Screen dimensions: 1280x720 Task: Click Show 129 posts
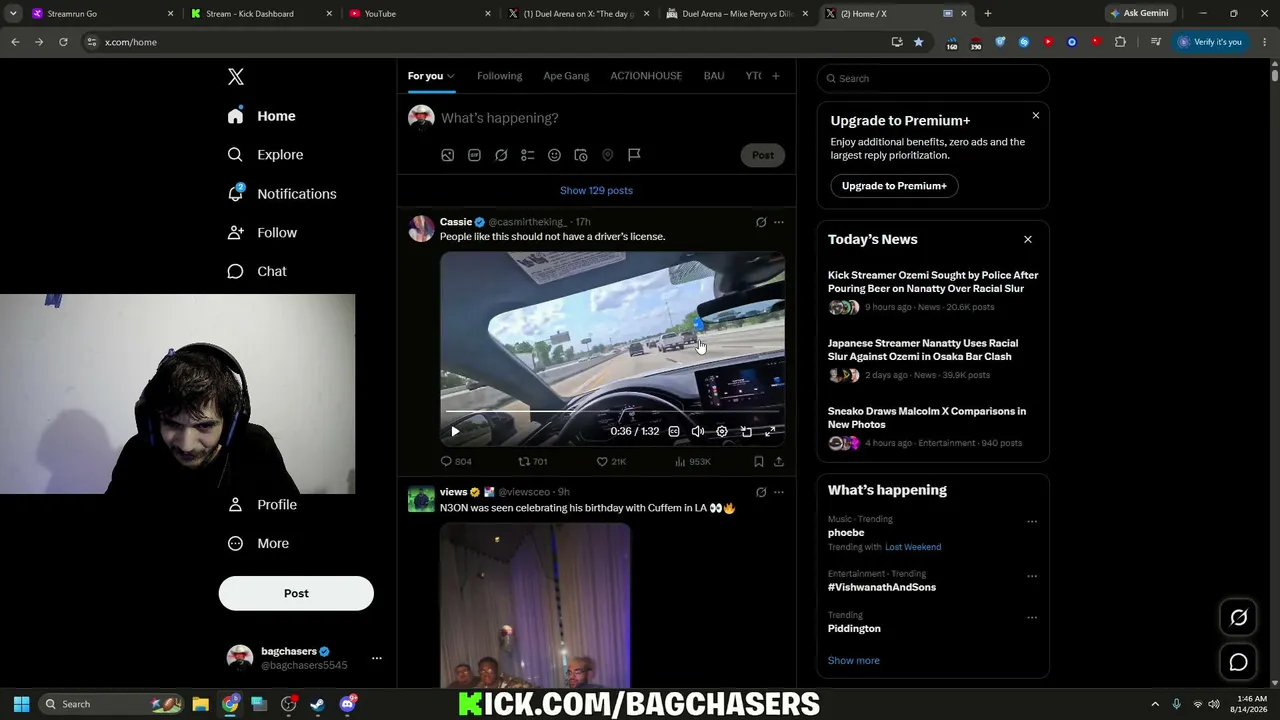[x=596, y=190]
